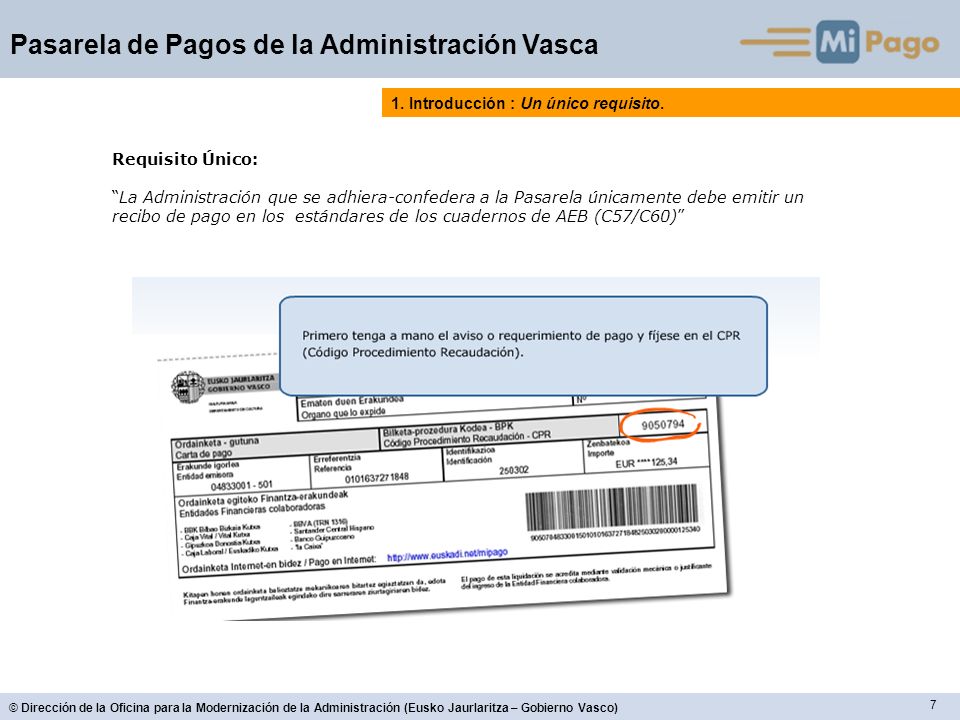
Task: Click the 'Caja Laboral / Euskadiko Kutxa' entry
Action: [x=230, y=550]
